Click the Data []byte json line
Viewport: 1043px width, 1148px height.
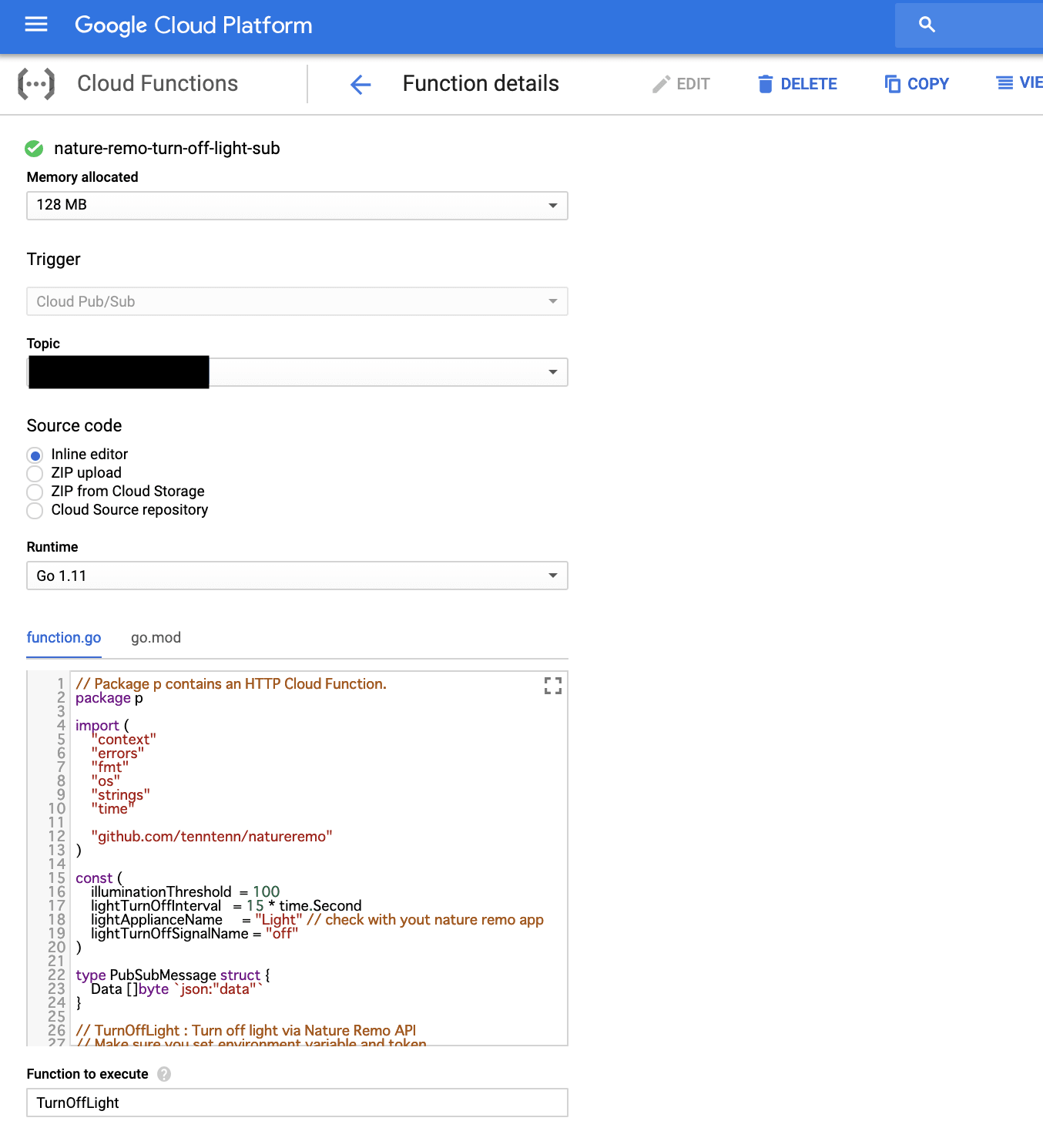(x=176, y=989)
